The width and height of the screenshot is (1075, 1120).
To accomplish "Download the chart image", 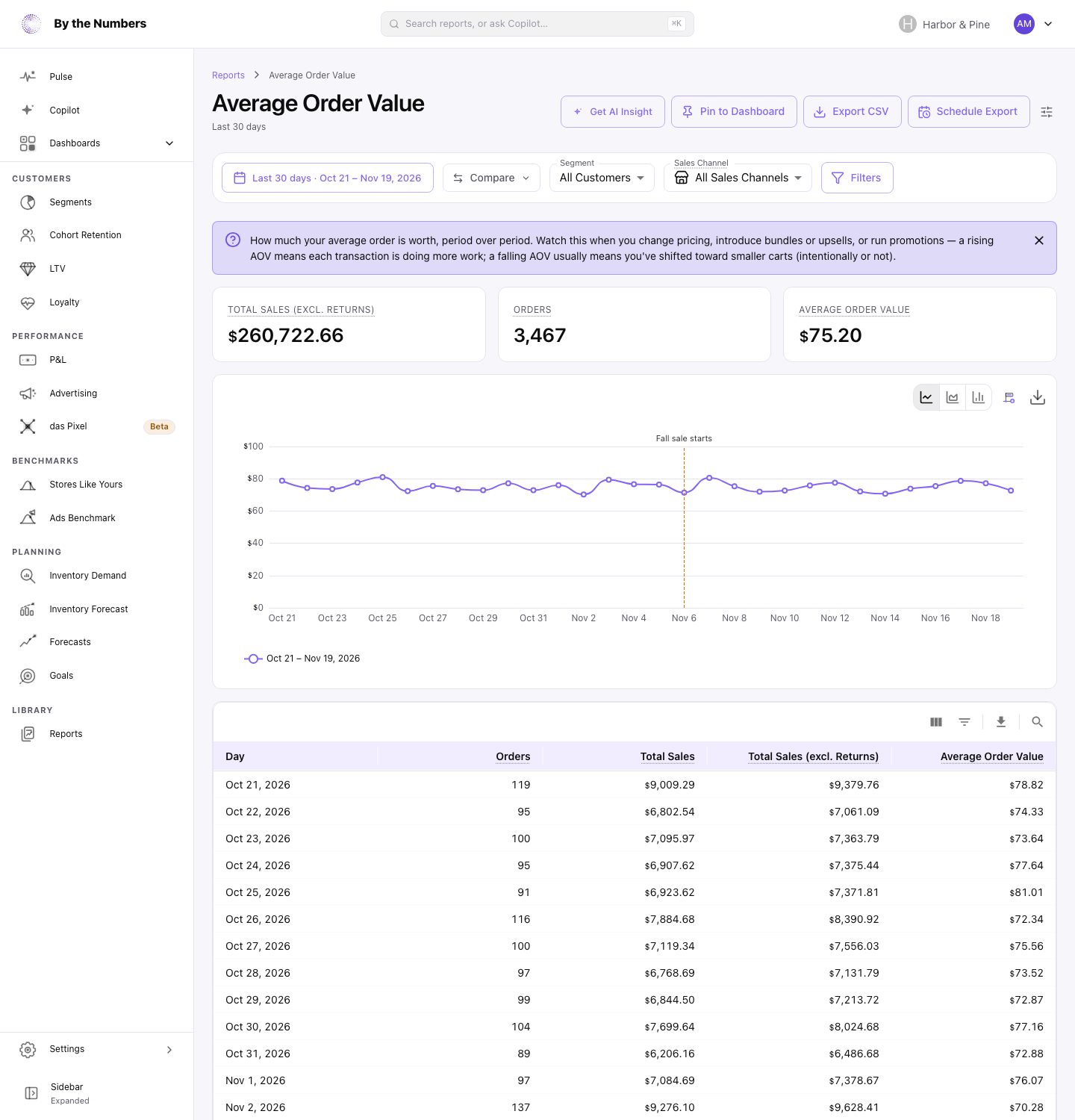I will pyautogui.click(x=1038, y=397).
